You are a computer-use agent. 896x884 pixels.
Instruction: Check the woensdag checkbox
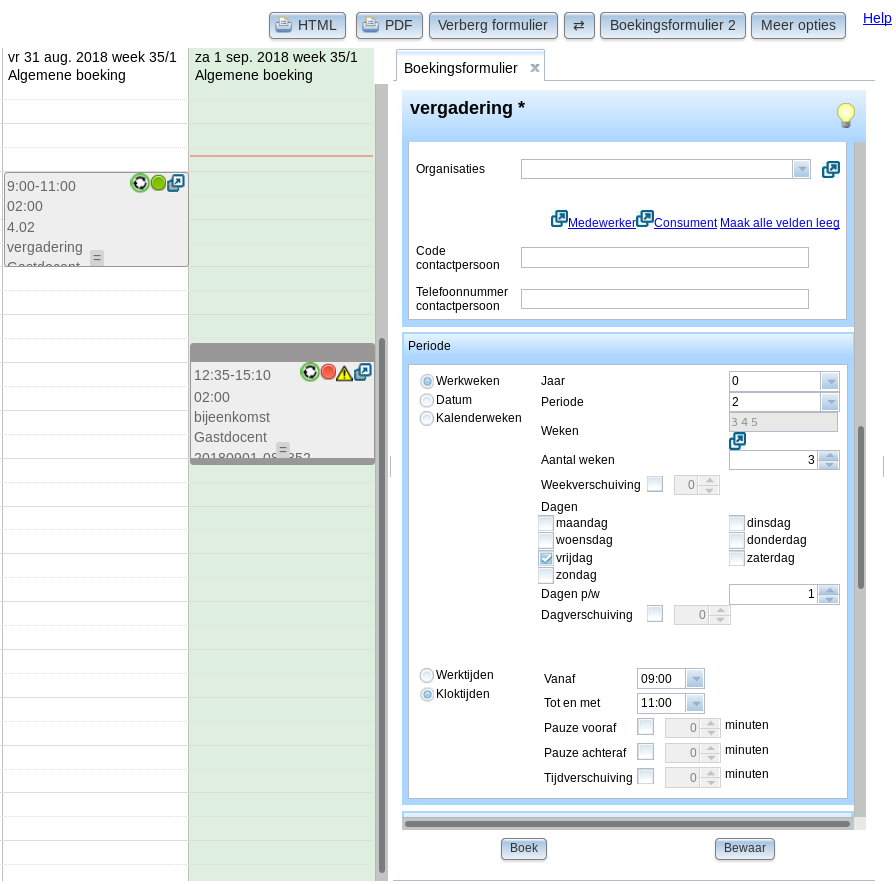click(x=546, y=540)
